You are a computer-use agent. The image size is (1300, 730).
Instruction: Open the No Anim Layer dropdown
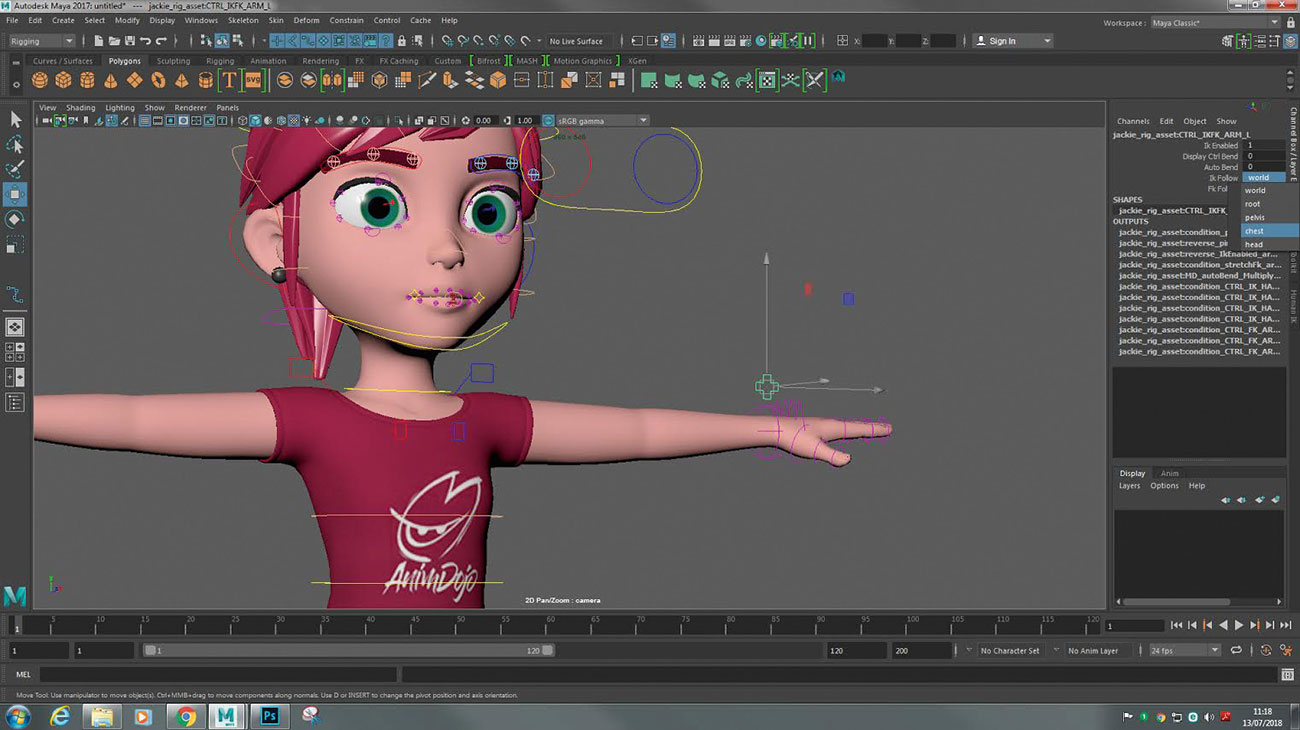coord(1098,651)
